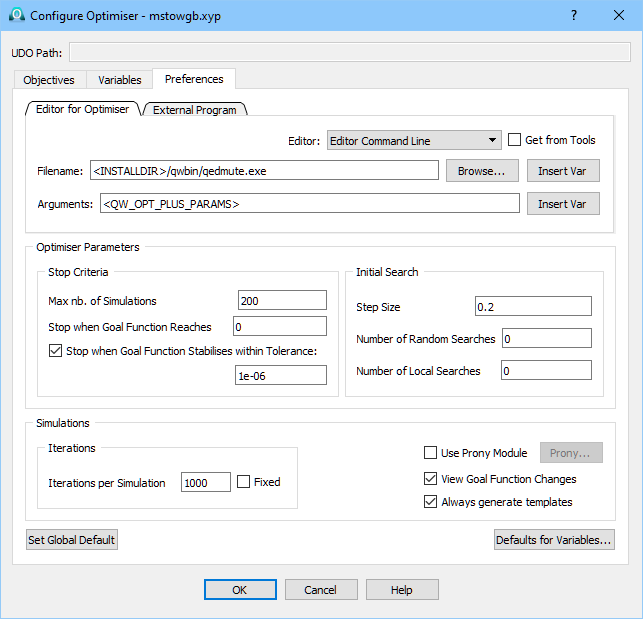The width and height of the screenshot is (643, 619).
Task: Cancel the optimiser configuration
Action: (x=321, y=590)
